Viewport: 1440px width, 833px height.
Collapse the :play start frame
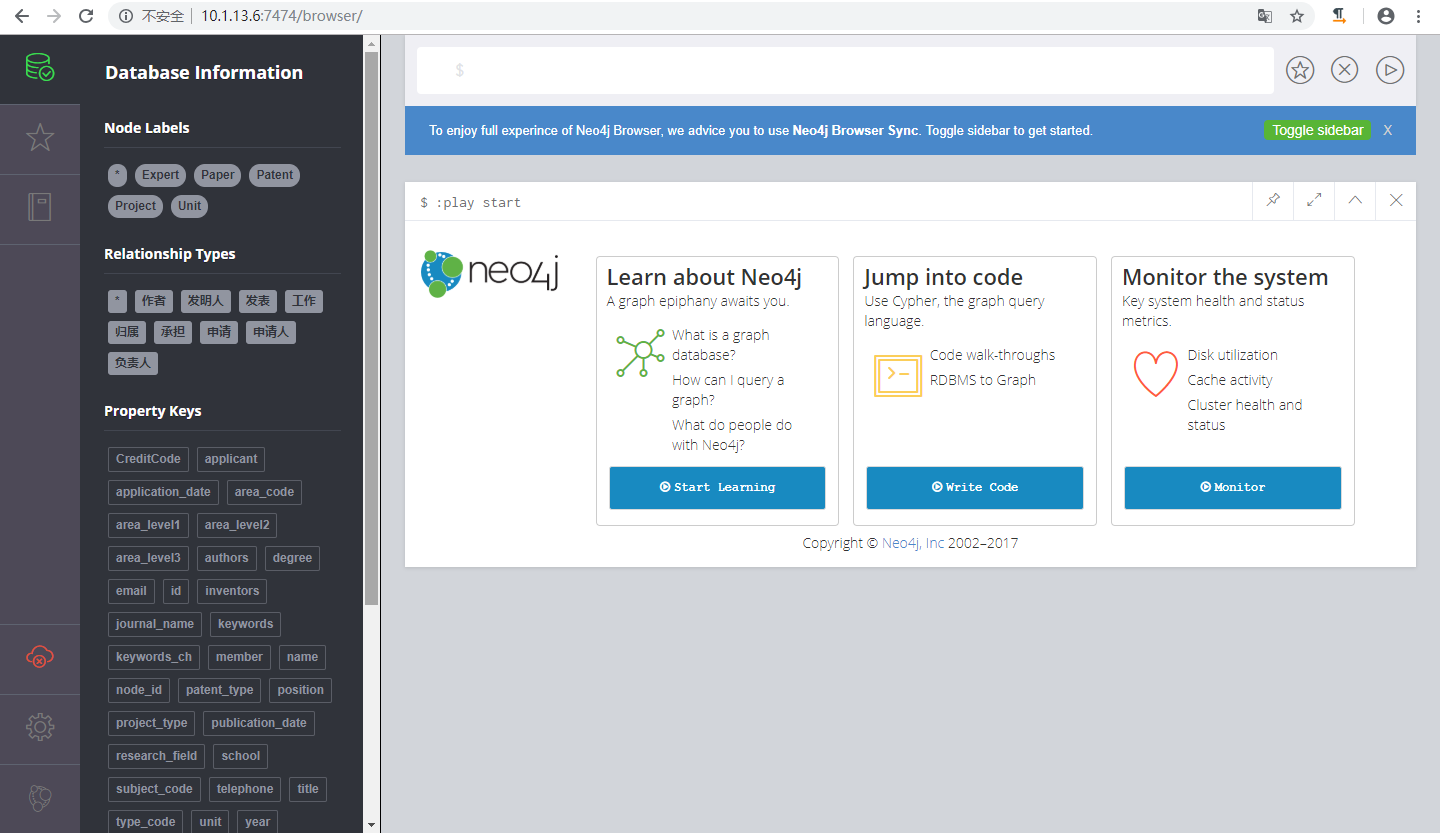tap(1355, 201)
